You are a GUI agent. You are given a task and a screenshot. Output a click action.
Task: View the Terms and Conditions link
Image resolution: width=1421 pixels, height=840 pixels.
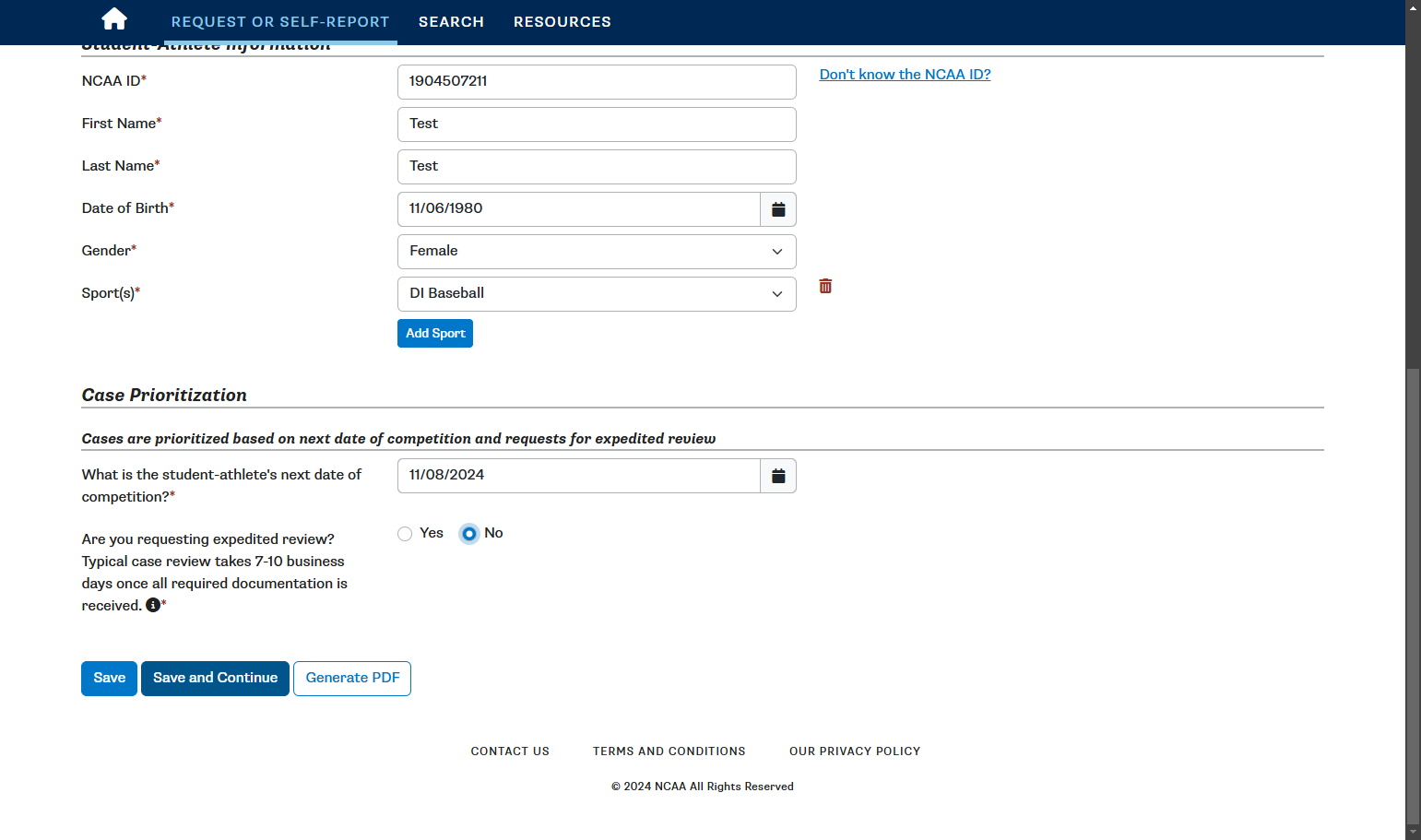point(669,751)
